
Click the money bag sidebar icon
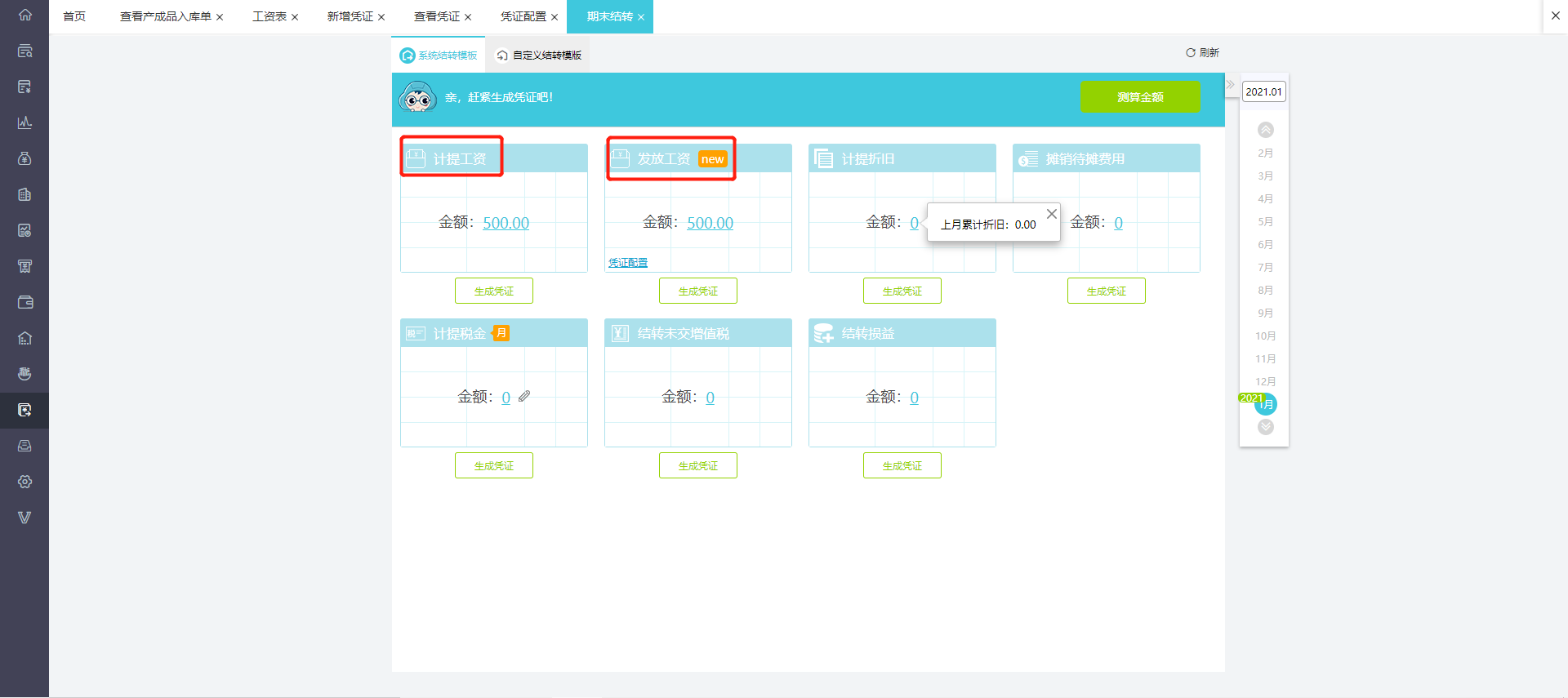tap(24, 158)
